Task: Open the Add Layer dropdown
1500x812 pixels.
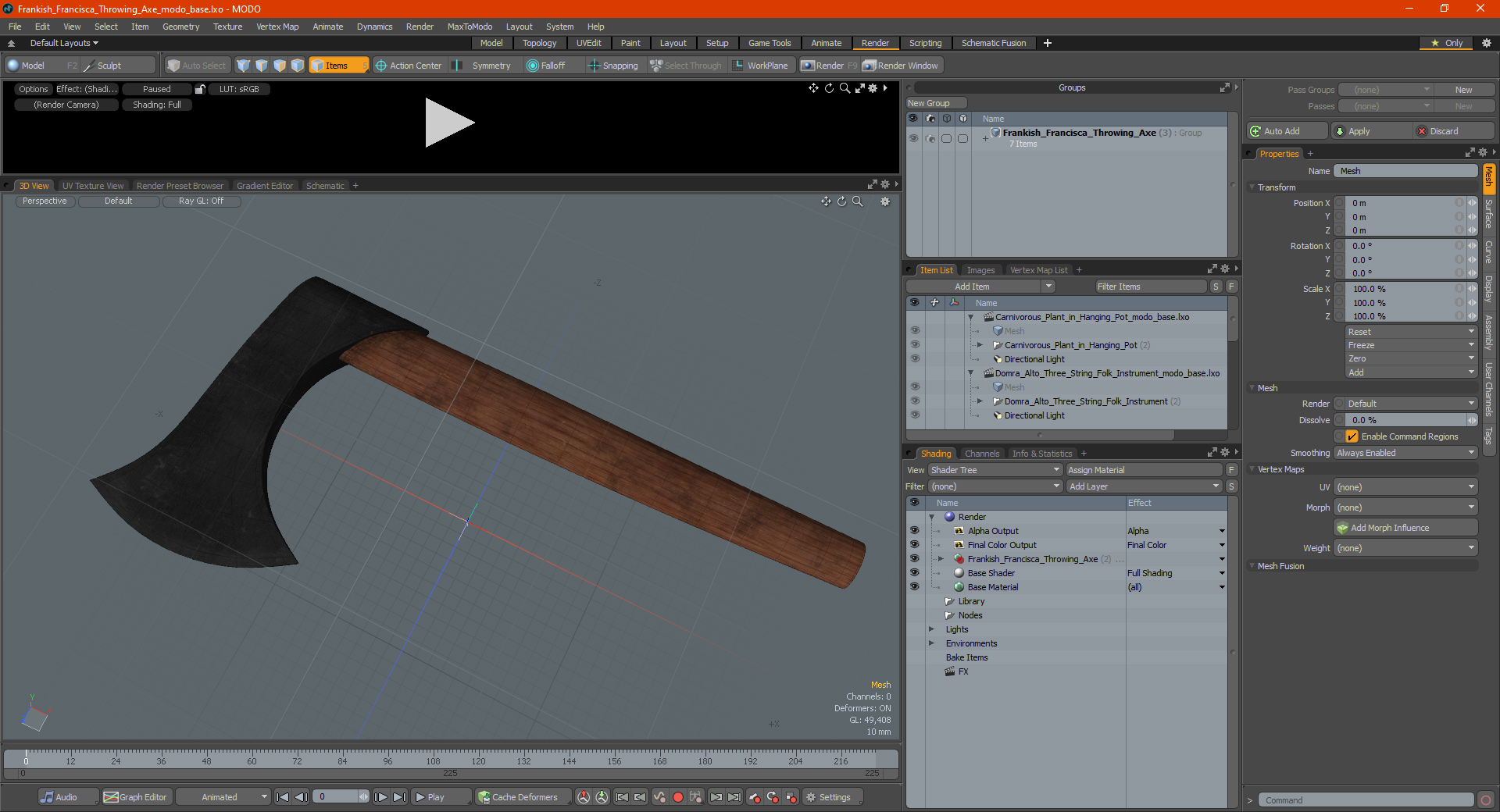Action: pos(1144,486)
